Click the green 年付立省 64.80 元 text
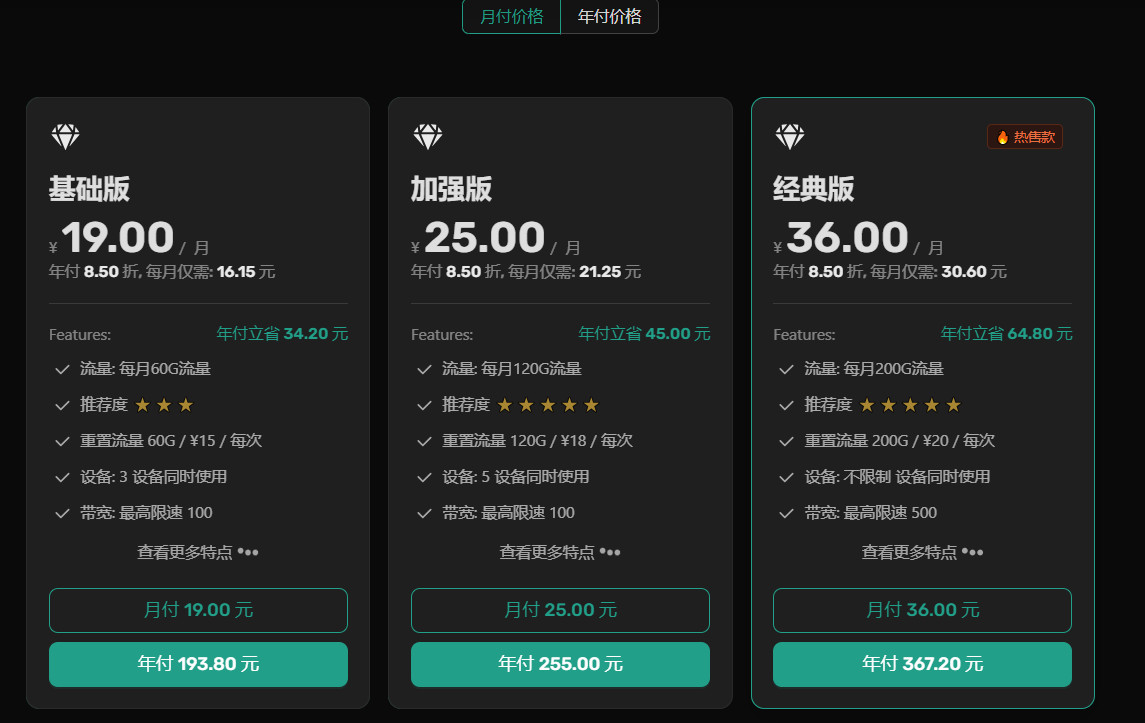 [x=1006, y=334]
